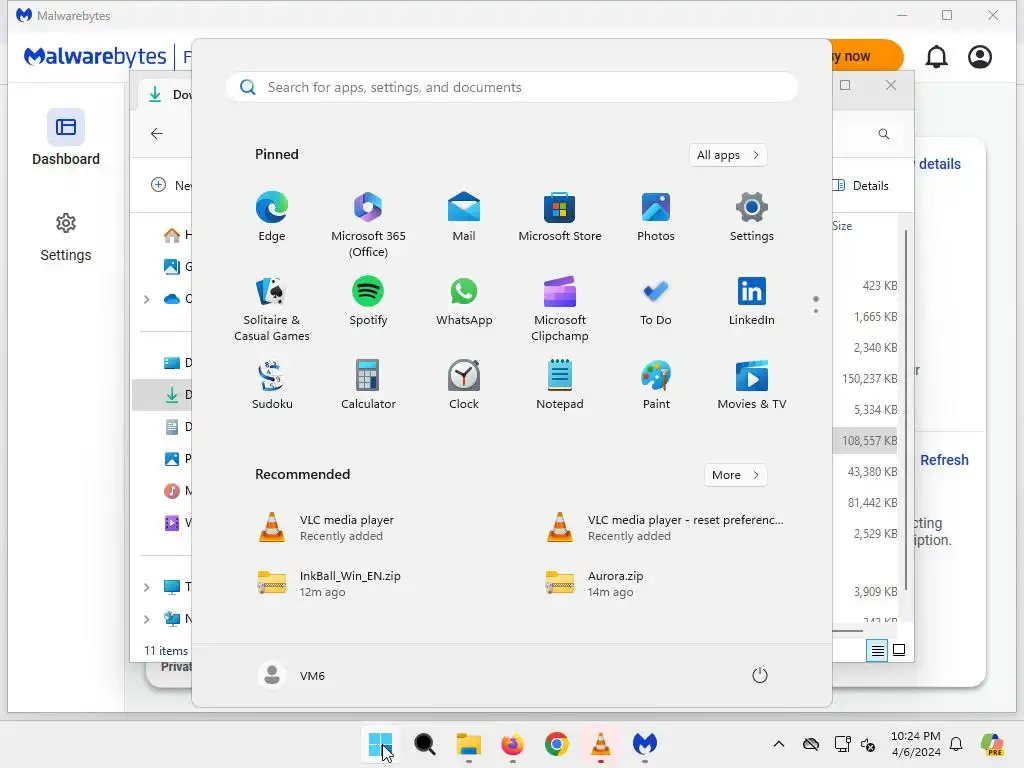This screenshot has width=1024, height=768.
Task: Show hidden system tray icons
Action: tap(778, 744)
